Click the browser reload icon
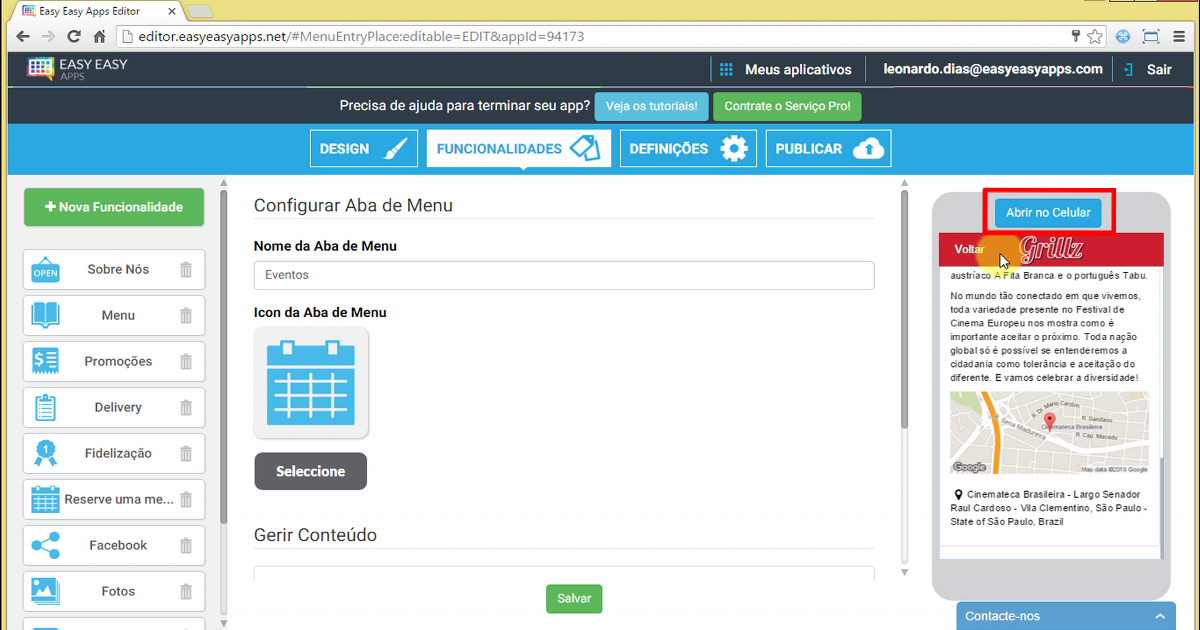The height and width of the screenshot is (630, 1200). (73, 37)
